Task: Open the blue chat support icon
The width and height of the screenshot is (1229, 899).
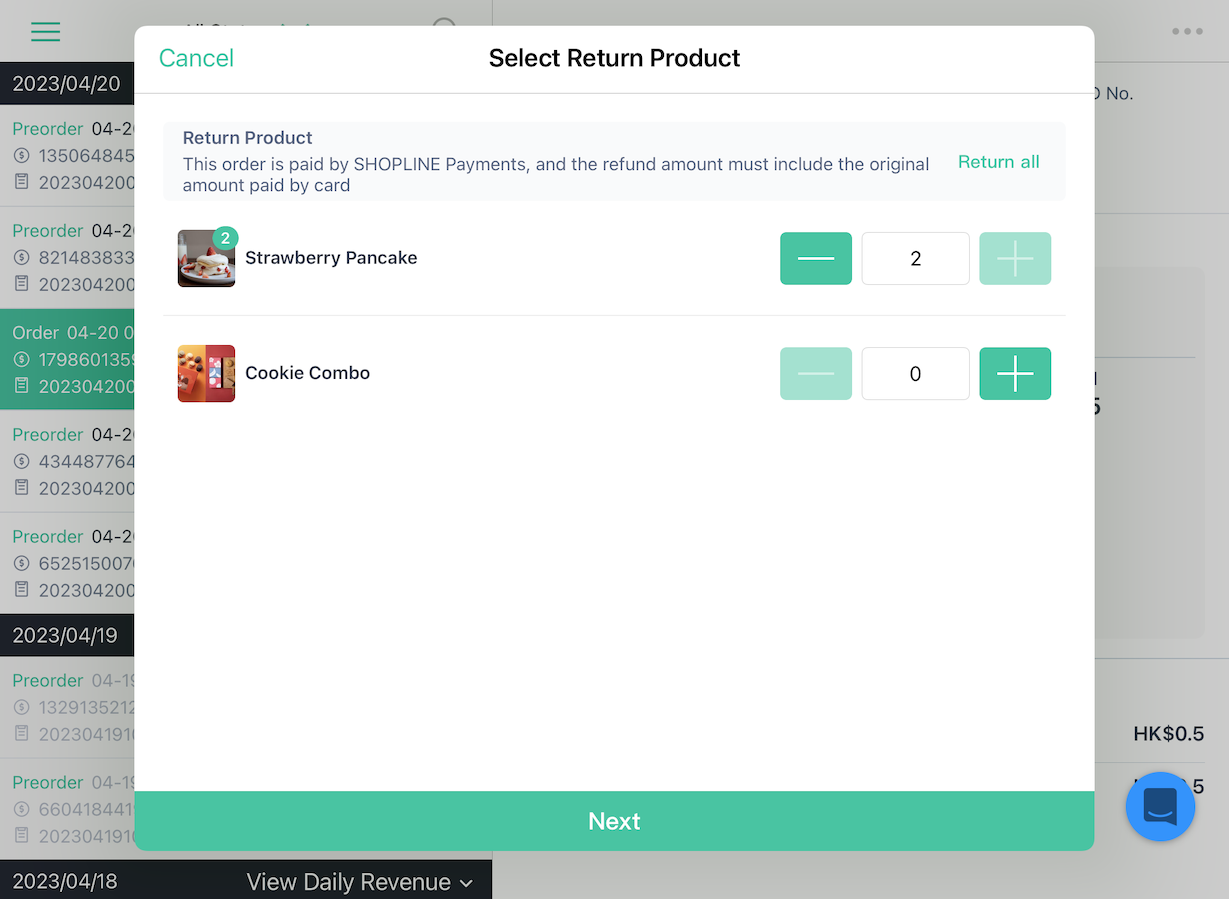Action: coord(1160,806)
